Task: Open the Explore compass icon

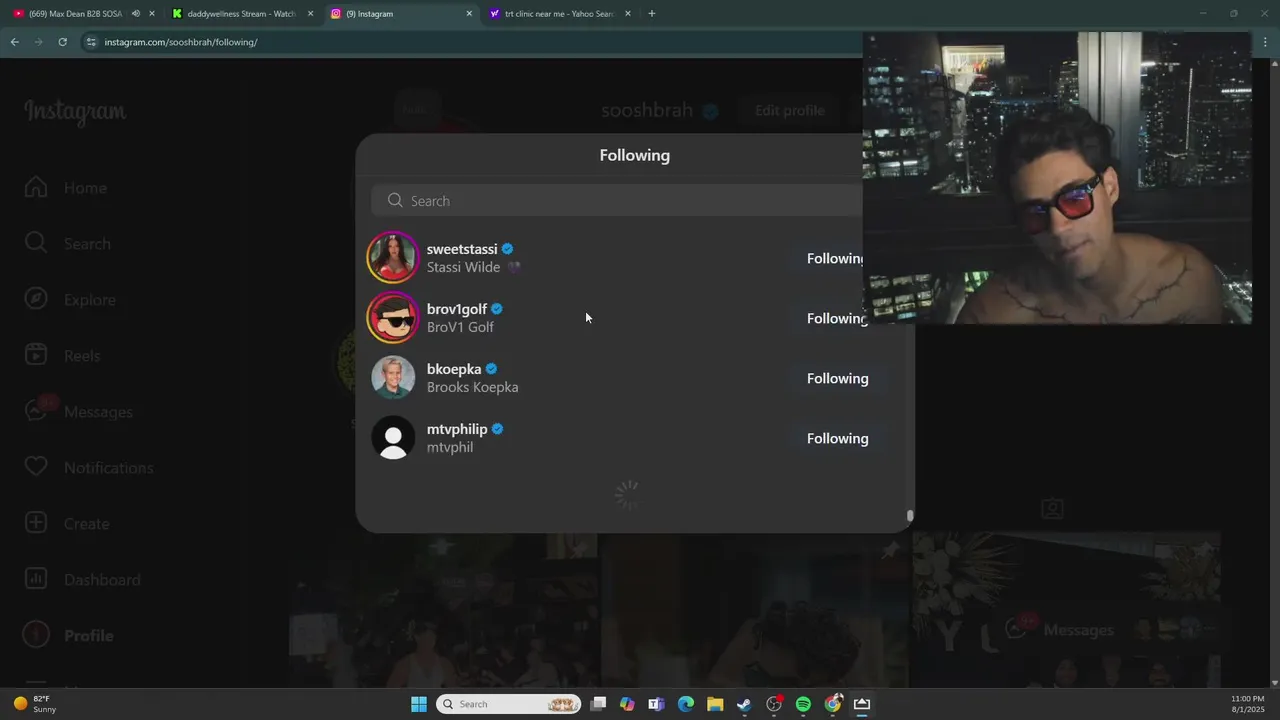Action: point(36,300)
